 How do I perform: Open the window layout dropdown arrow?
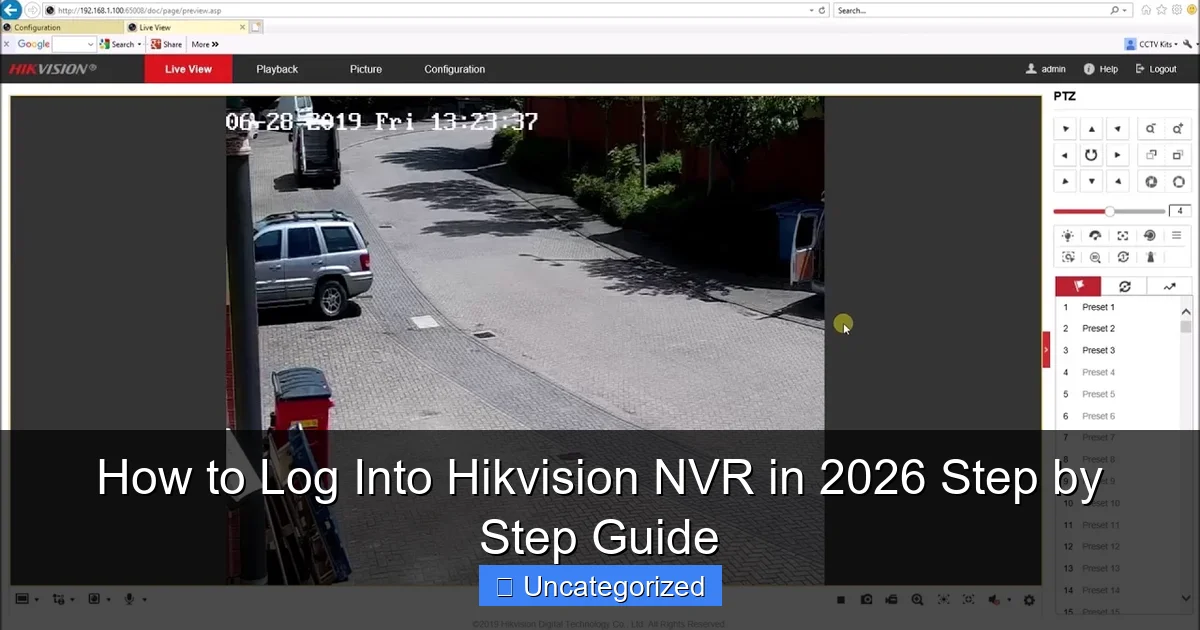click(x=37, y=600)
